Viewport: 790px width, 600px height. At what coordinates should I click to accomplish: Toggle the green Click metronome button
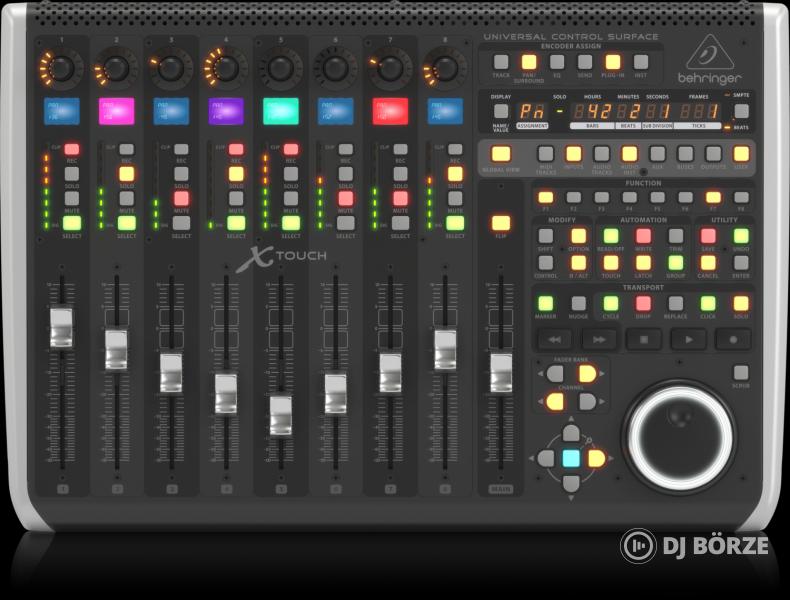[x=708, y=303]
